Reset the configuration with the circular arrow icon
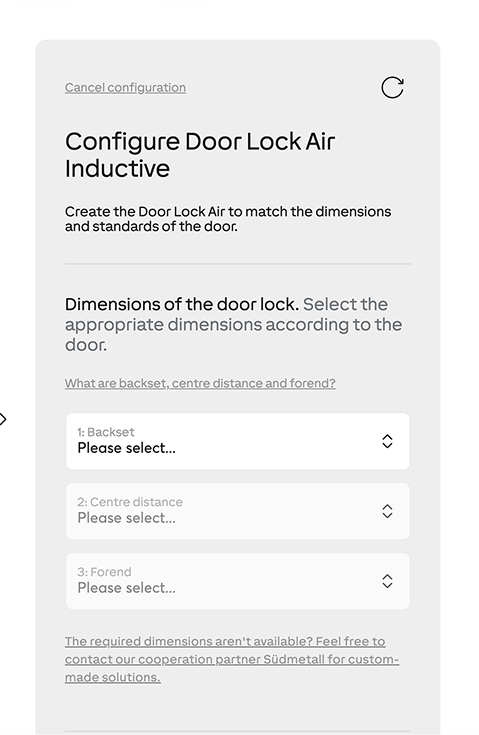479x735 pixels. pos(392,87)
